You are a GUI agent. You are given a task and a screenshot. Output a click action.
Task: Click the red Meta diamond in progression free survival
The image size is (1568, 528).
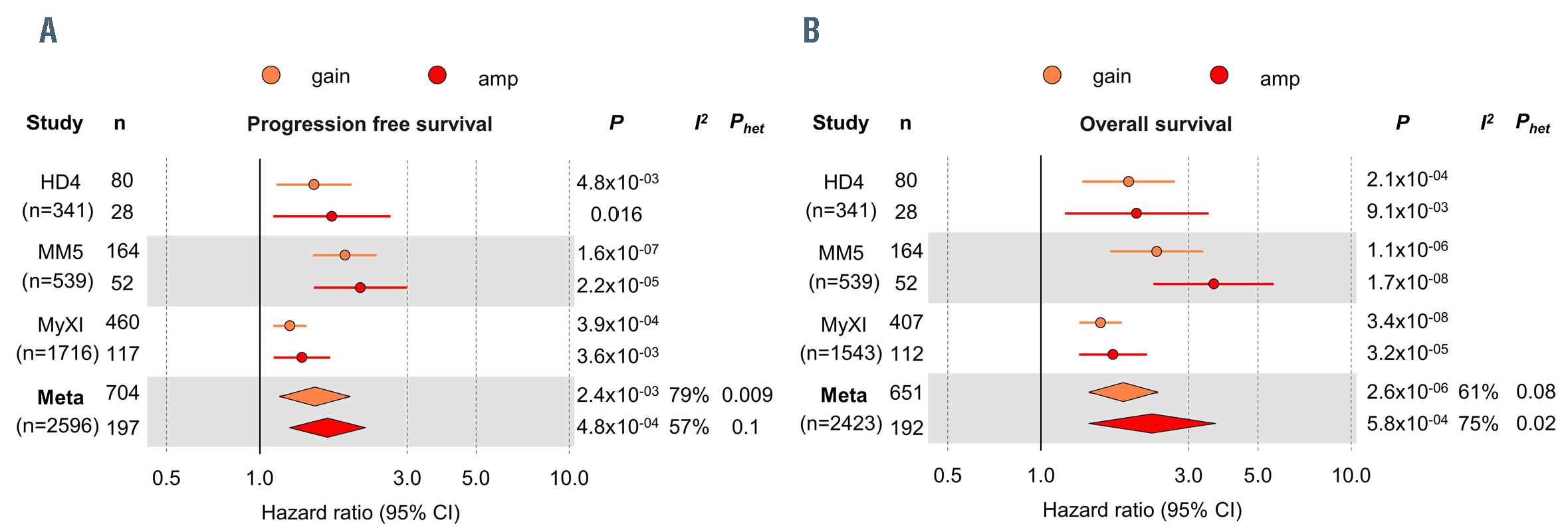point(328,428)
